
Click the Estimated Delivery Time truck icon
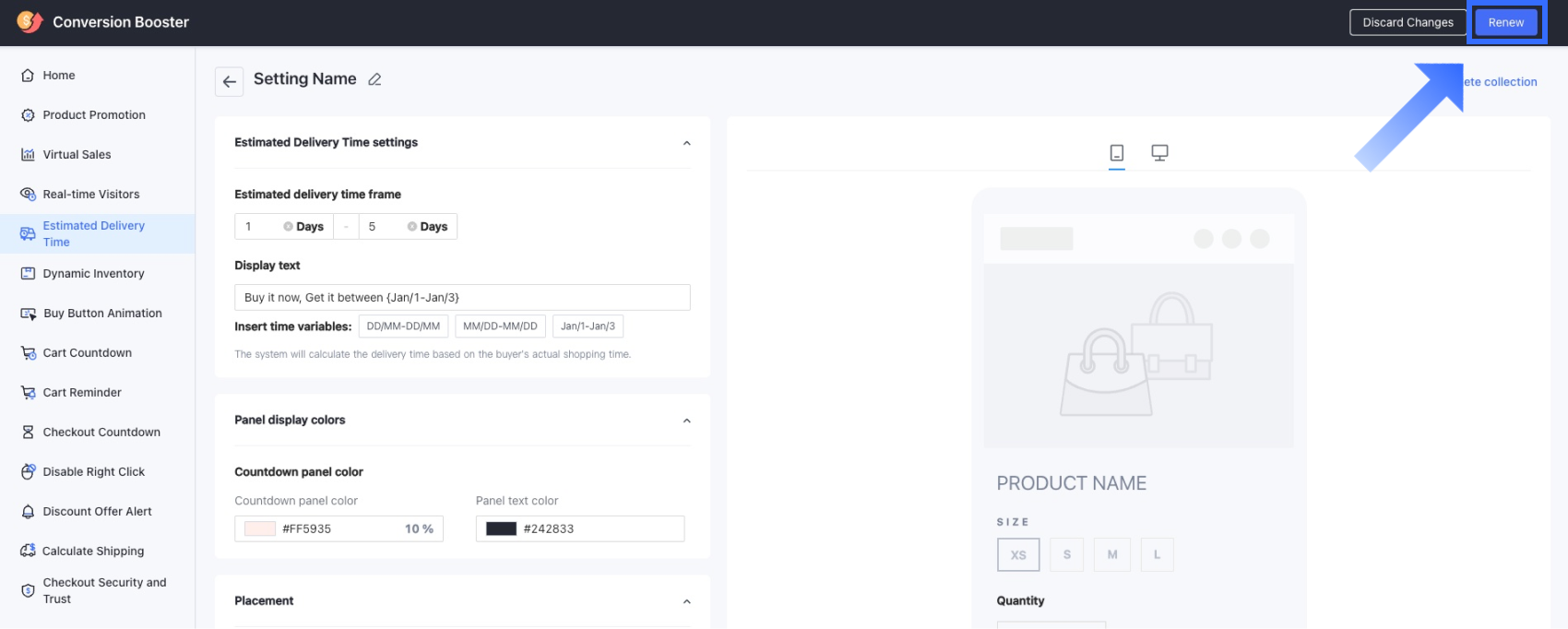click(x=28, y=234)
